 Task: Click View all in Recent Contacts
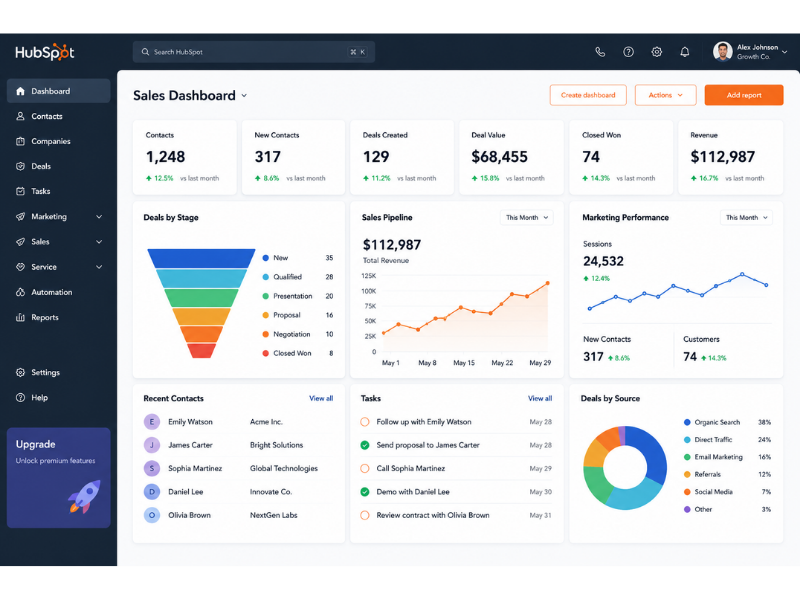tap(321, 398)
